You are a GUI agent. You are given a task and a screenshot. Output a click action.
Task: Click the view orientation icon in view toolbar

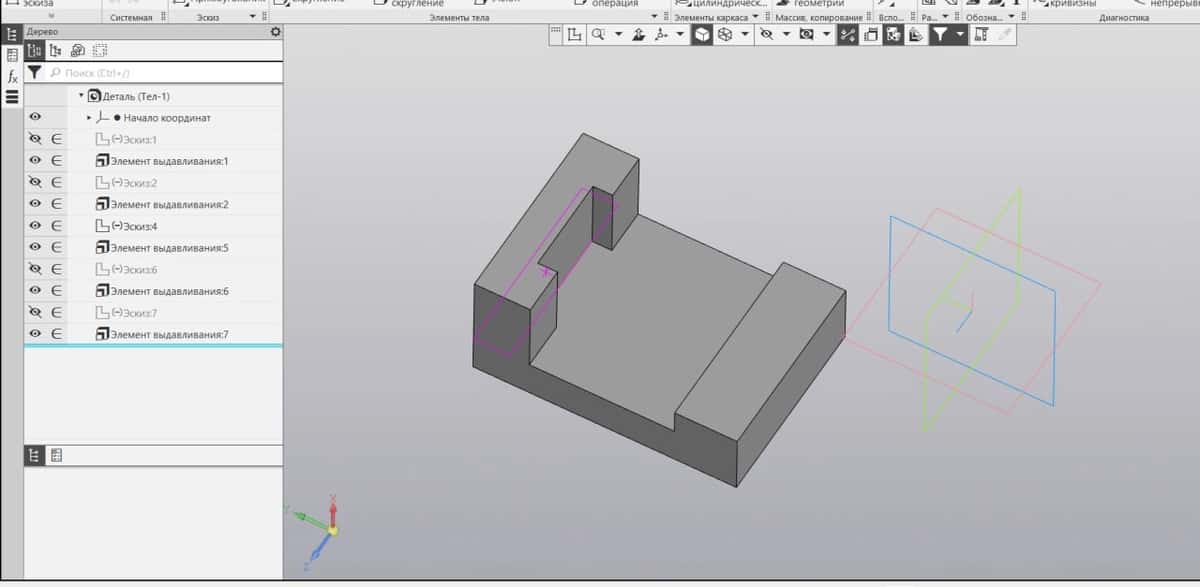pos(638,35)
